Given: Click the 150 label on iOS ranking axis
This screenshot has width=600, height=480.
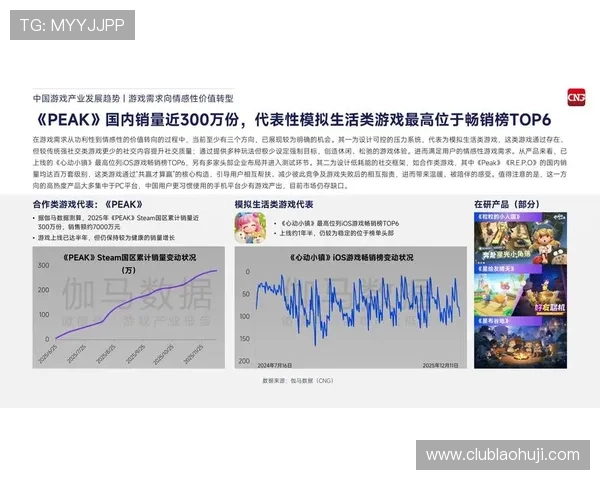Looking at the screenshot, I should [244, 338].
